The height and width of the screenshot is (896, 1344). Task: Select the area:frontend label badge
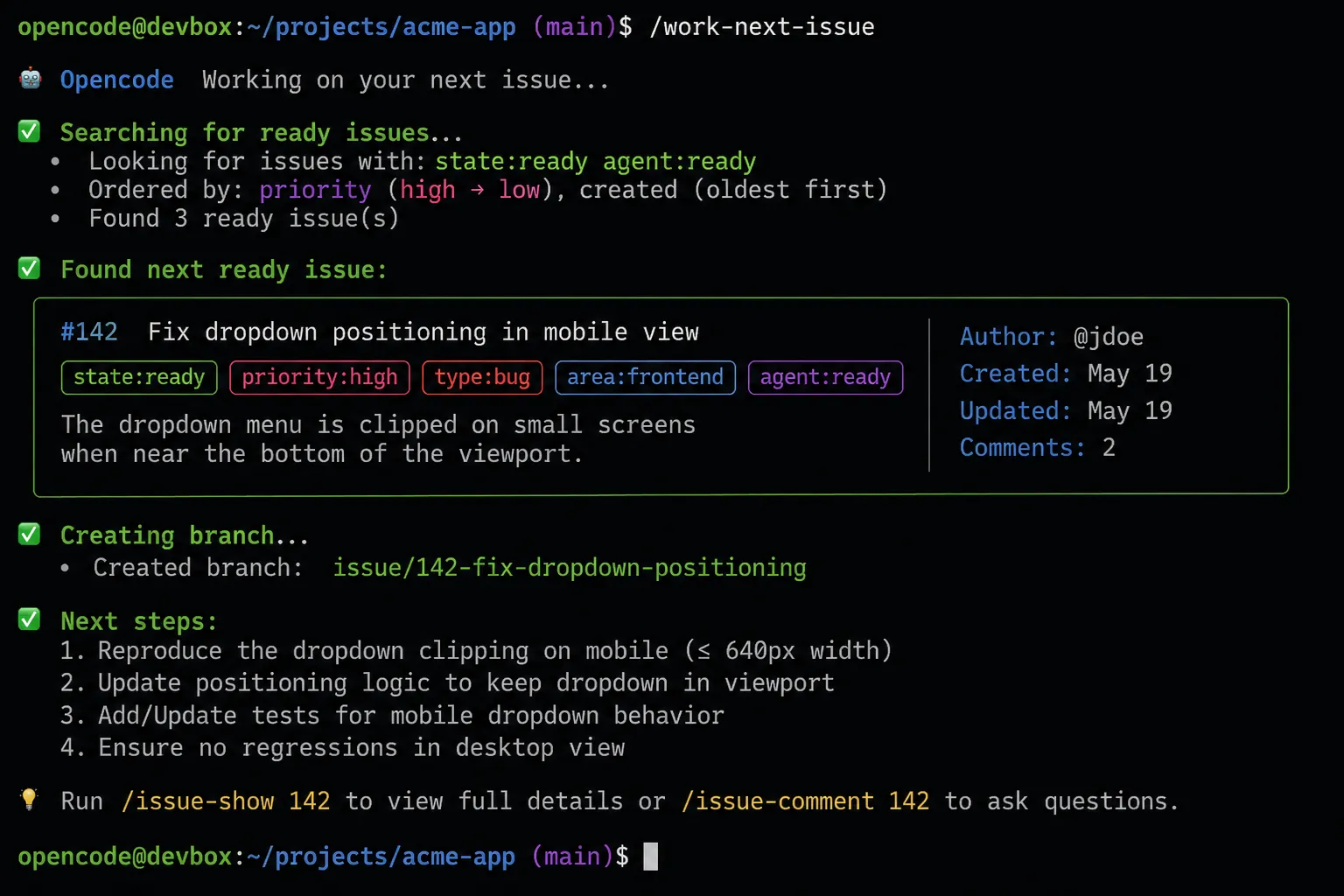pos(645,377)
